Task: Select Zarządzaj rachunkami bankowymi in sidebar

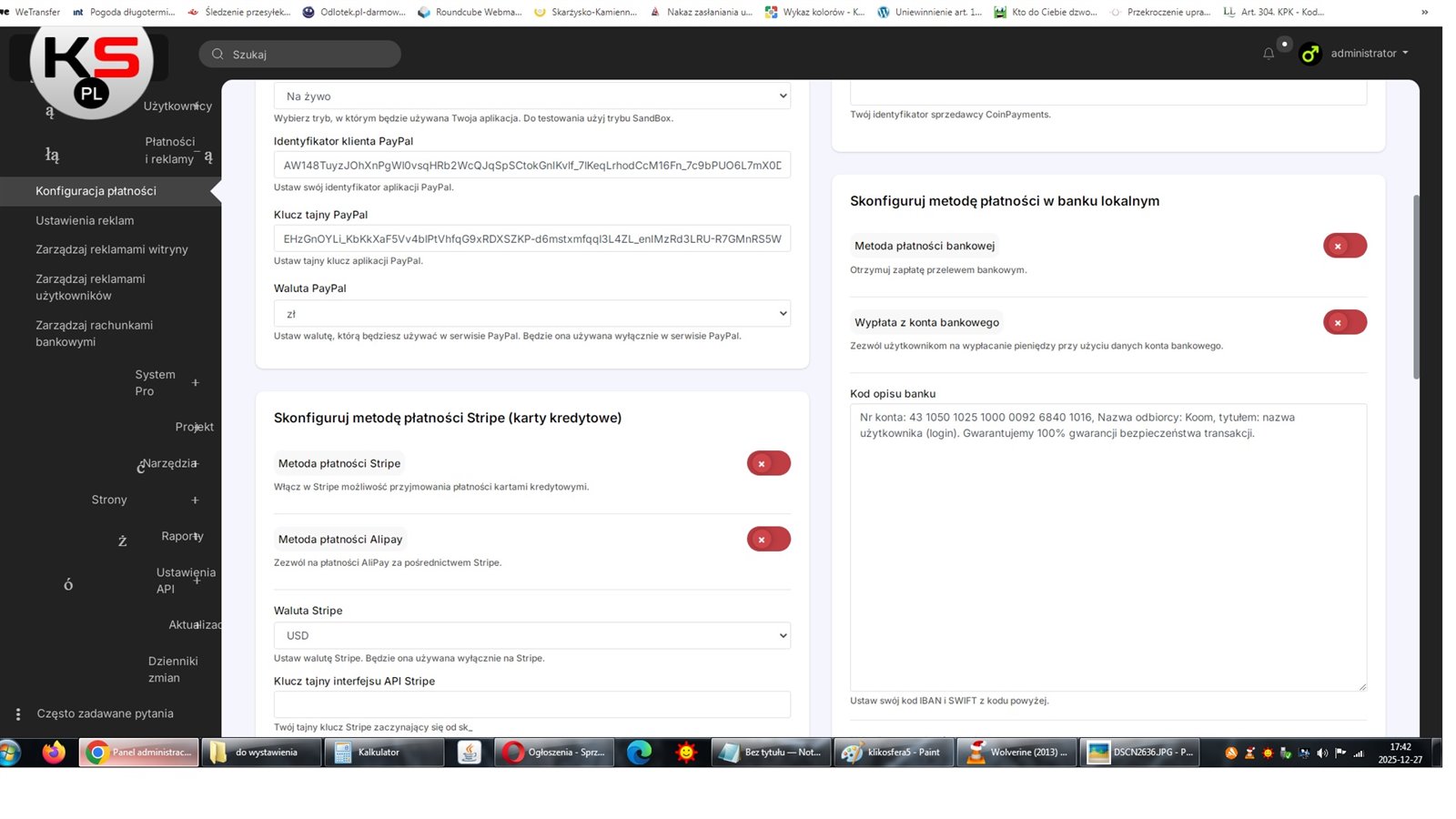Action: coord(94,333)
